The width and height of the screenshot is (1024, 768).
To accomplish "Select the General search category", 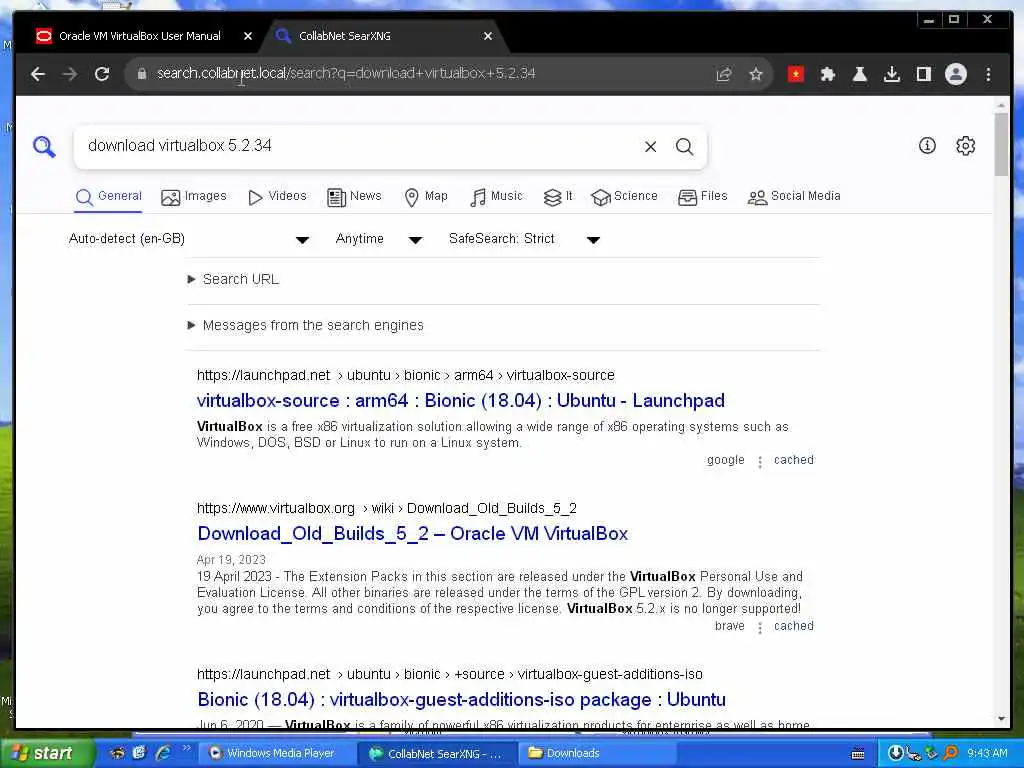I will (x=108, y=197).
